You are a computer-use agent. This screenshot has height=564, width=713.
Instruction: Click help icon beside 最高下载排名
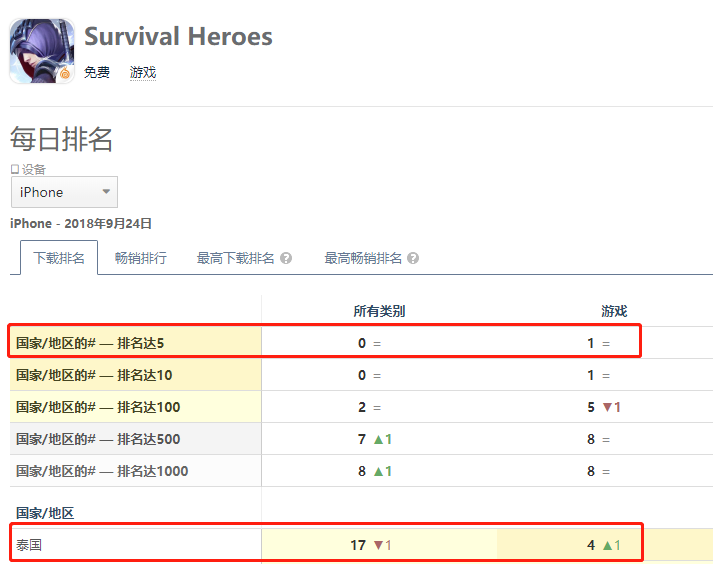coord(286,258)
